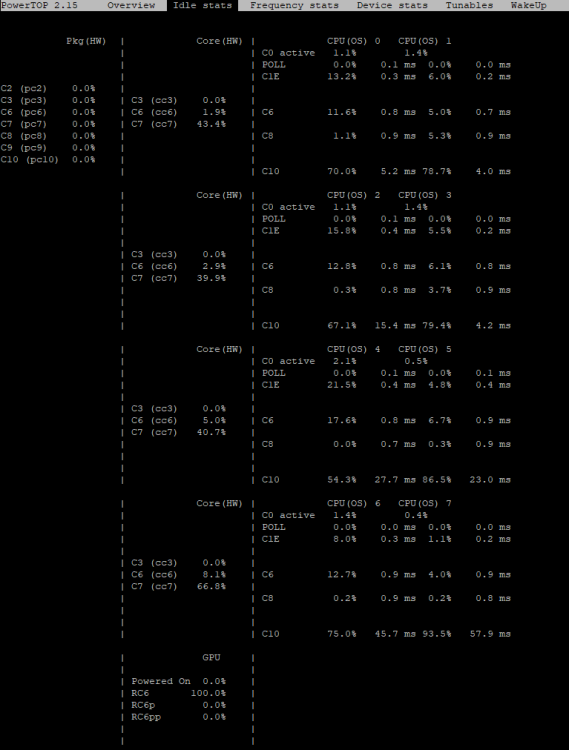Click the CPU(OS) 1 column header

425,41
